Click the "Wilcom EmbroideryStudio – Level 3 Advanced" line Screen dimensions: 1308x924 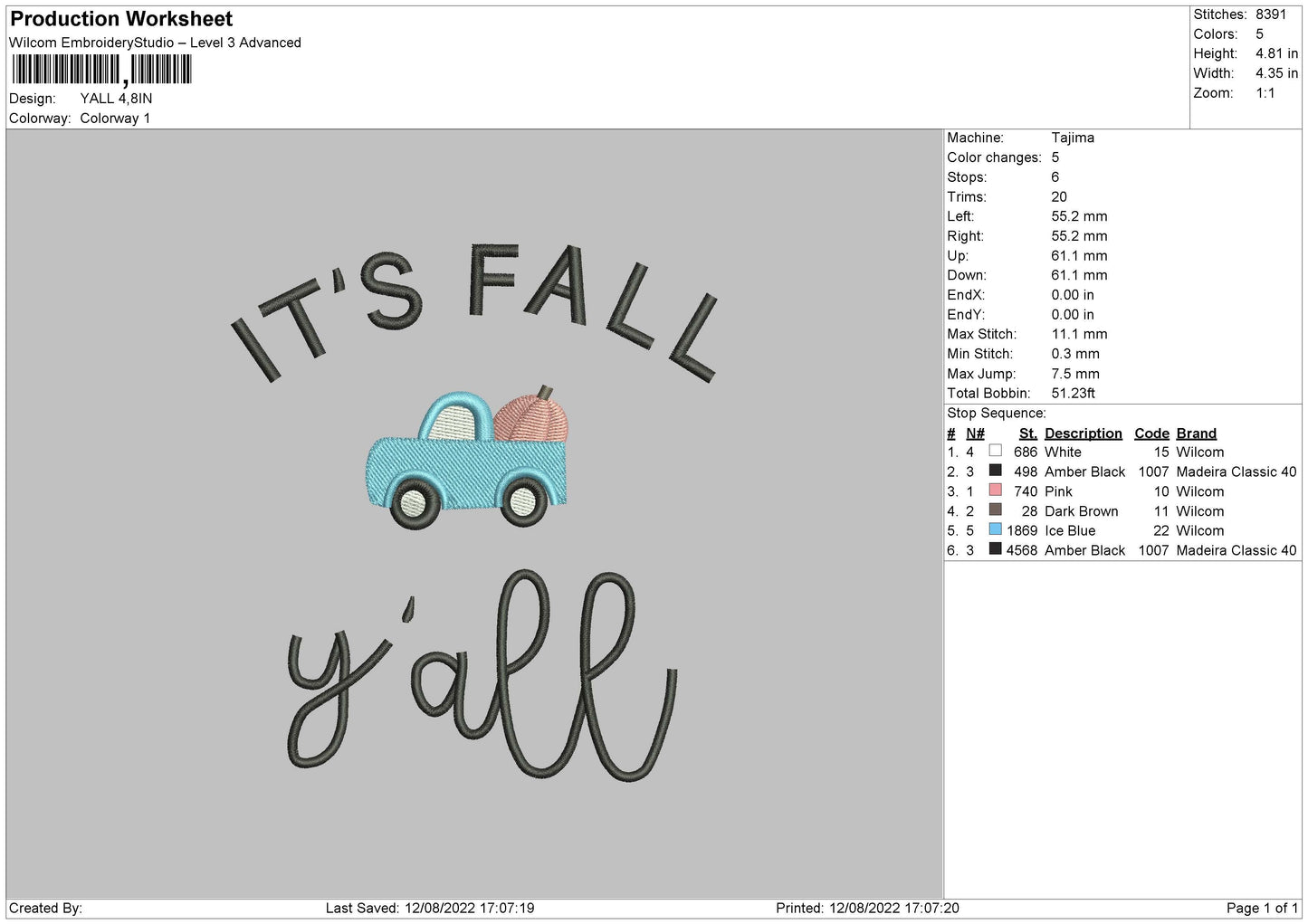point(155,43)
